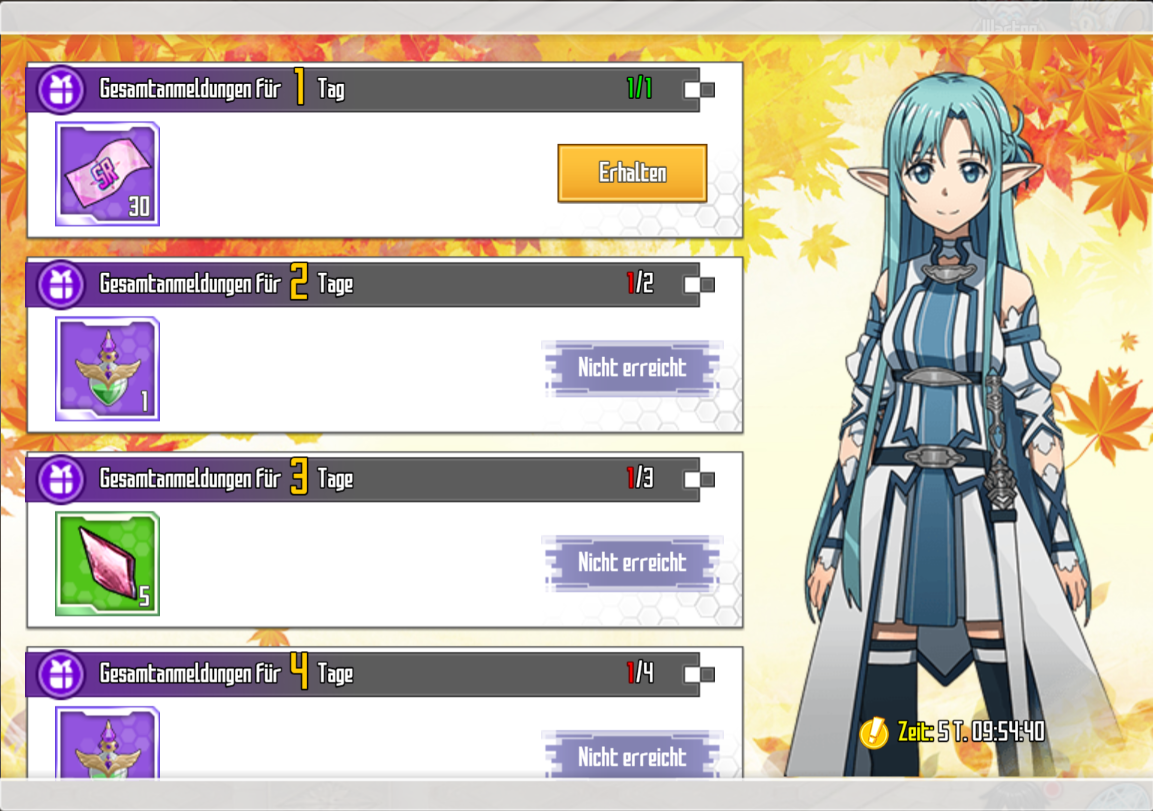Click the gift icon beside 4 Tage

61,674
